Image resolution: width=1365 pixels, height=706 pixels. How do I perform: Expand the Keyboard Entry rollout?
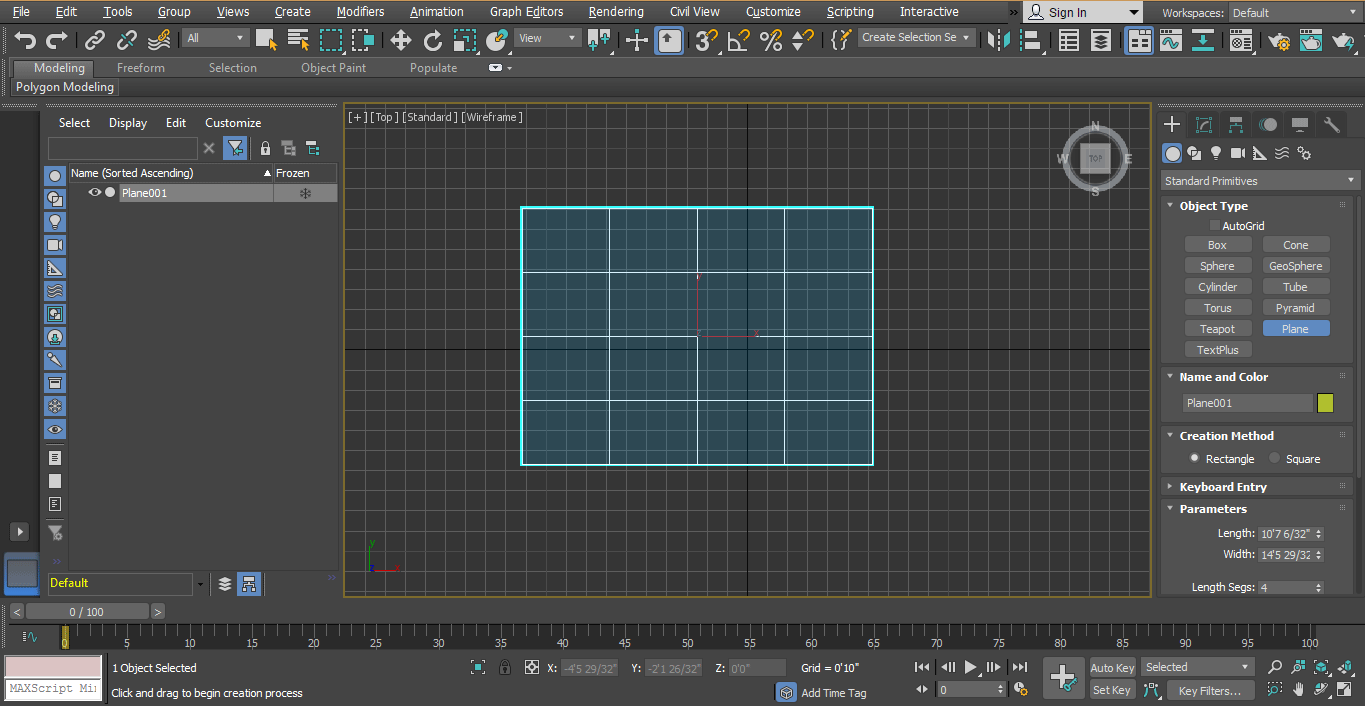pos(1222,487)
